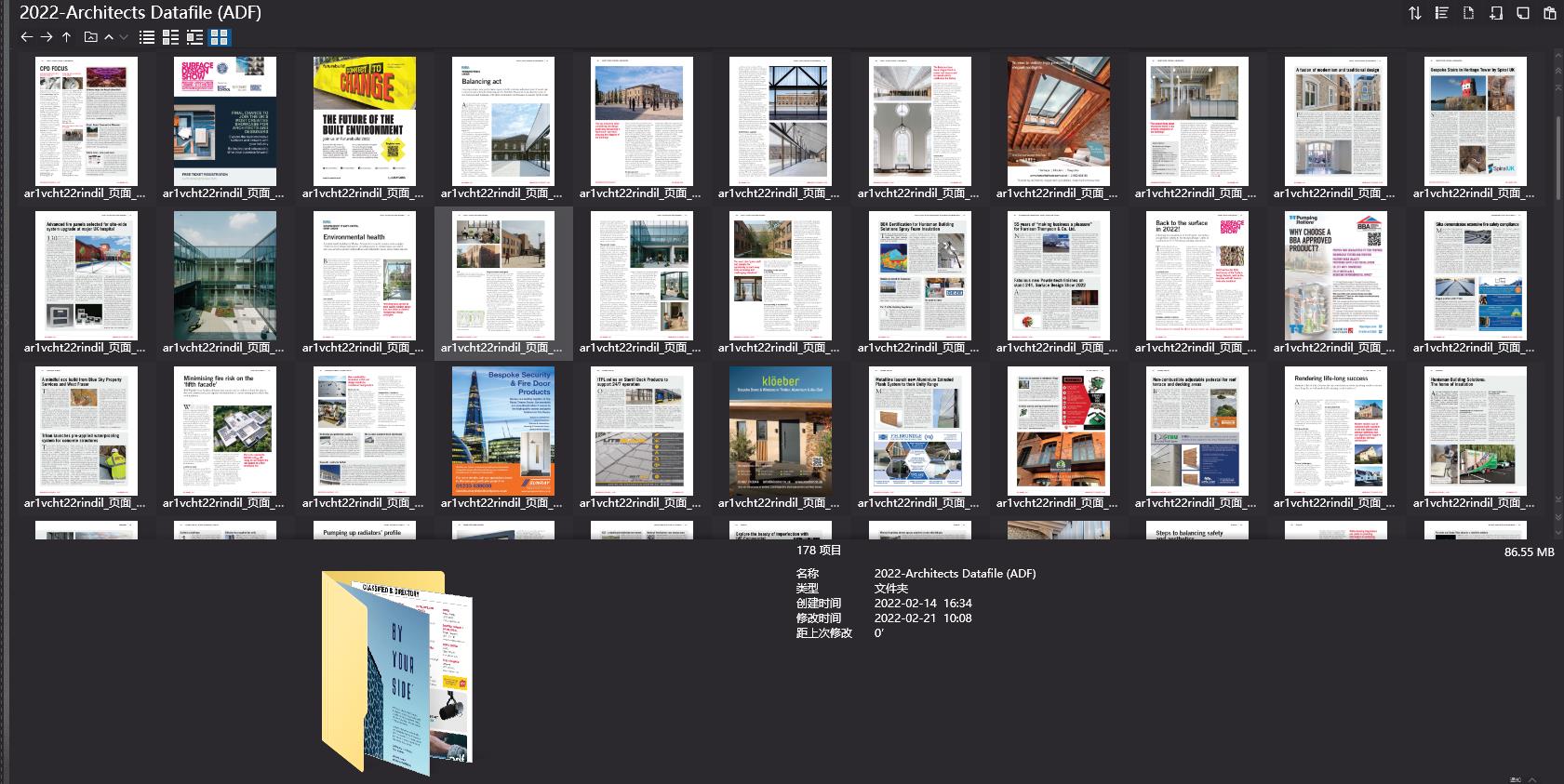Click the '86.55 MB' folder size text

[1529, 551]
